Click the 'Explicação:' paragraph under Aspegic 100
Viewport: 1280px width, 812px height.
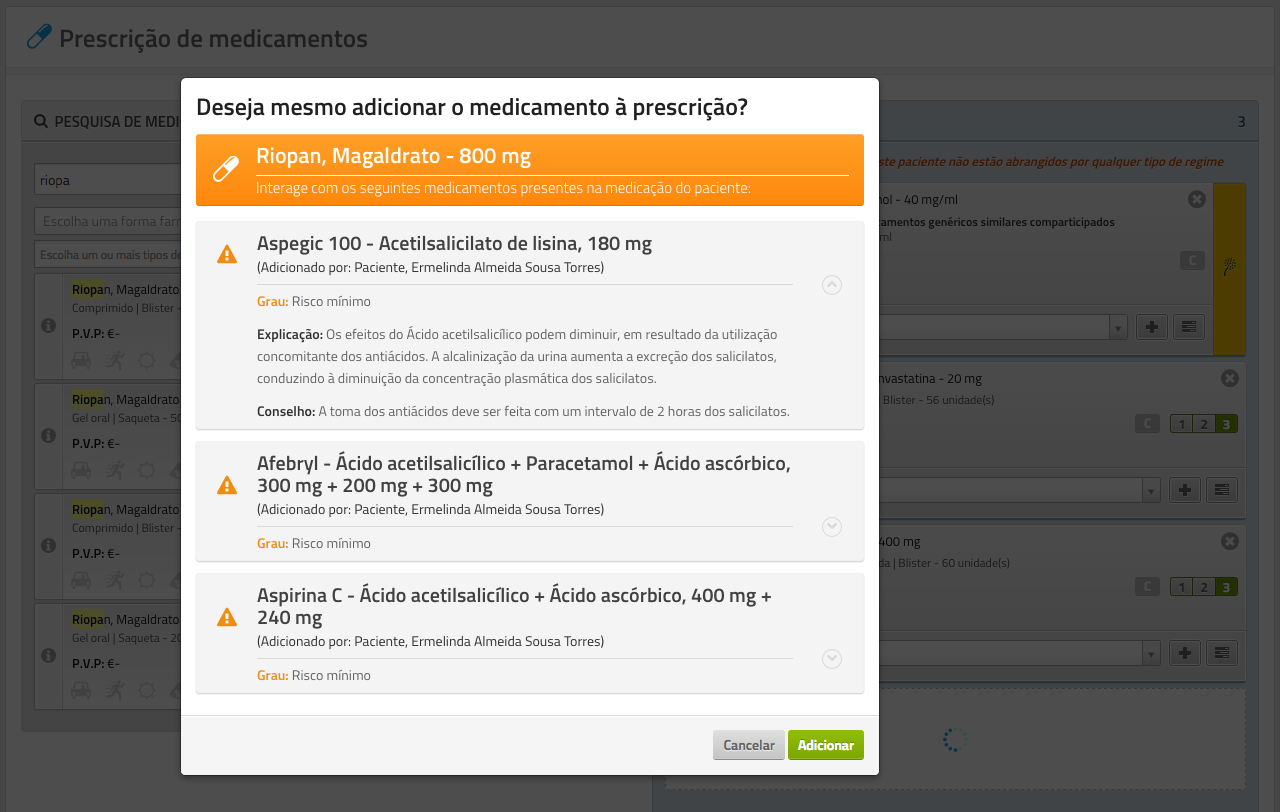click(518, 356)
